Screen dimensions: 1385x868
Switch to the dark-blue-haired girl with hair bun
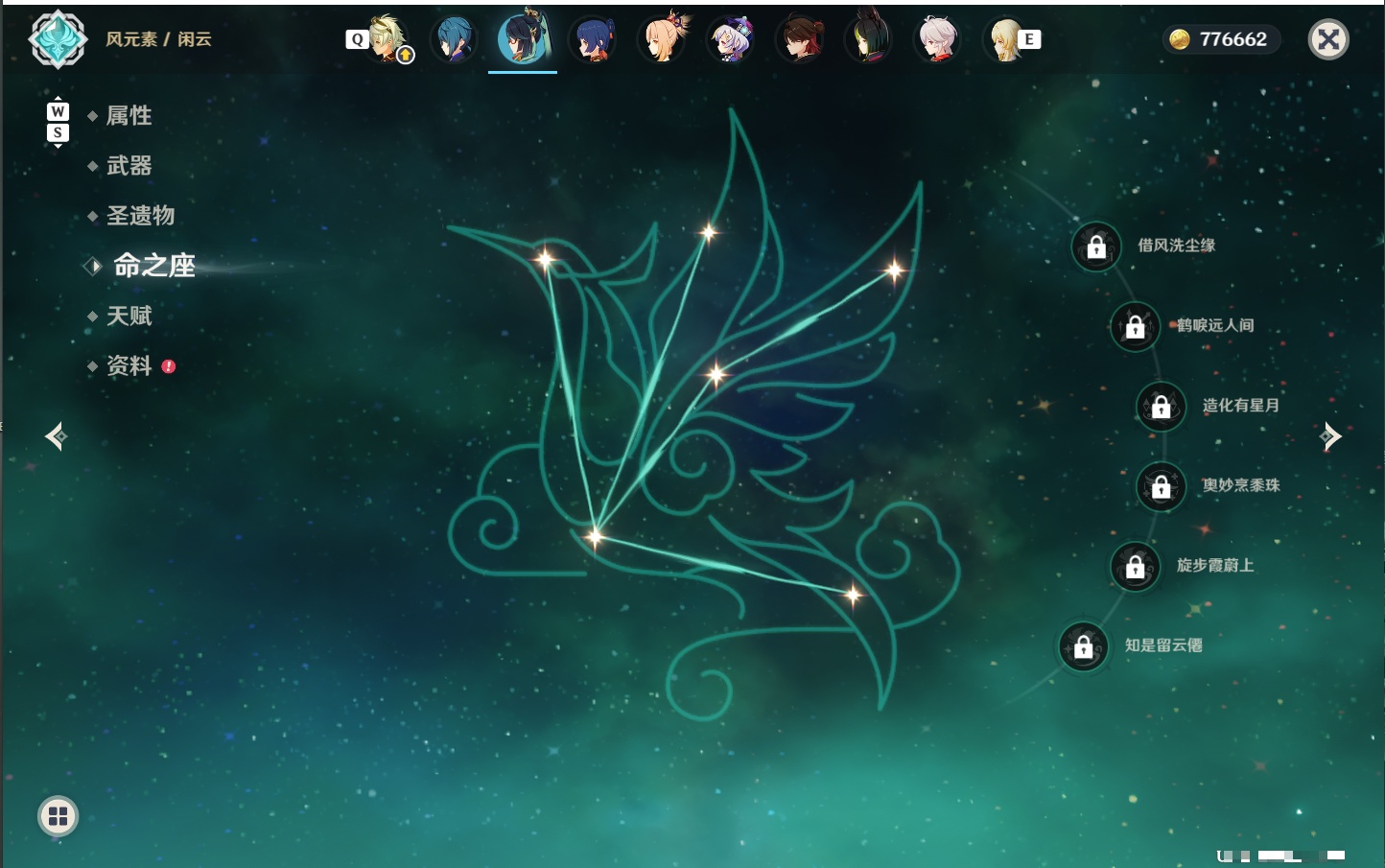point(592,40)
